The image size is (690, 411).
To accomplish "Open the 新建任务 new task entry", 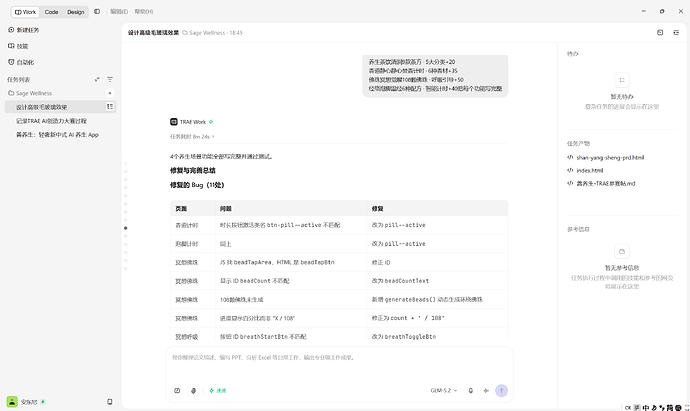I will point(24,30).
